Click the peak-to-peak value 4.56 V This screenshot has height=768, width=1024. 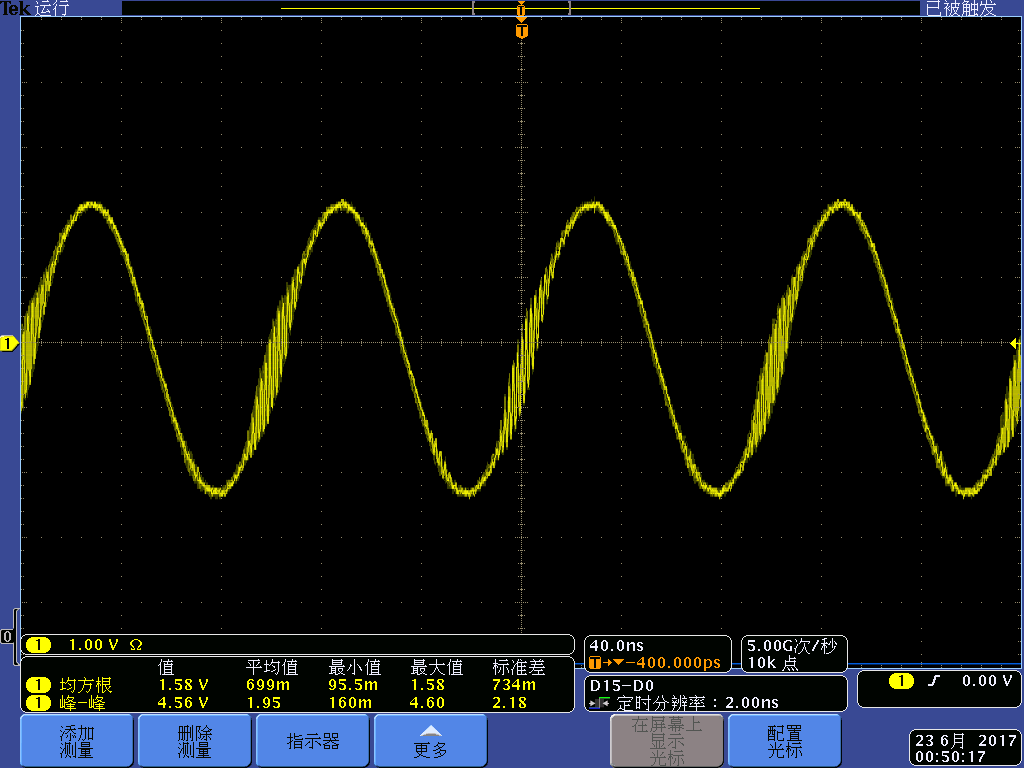coord(184,703)
